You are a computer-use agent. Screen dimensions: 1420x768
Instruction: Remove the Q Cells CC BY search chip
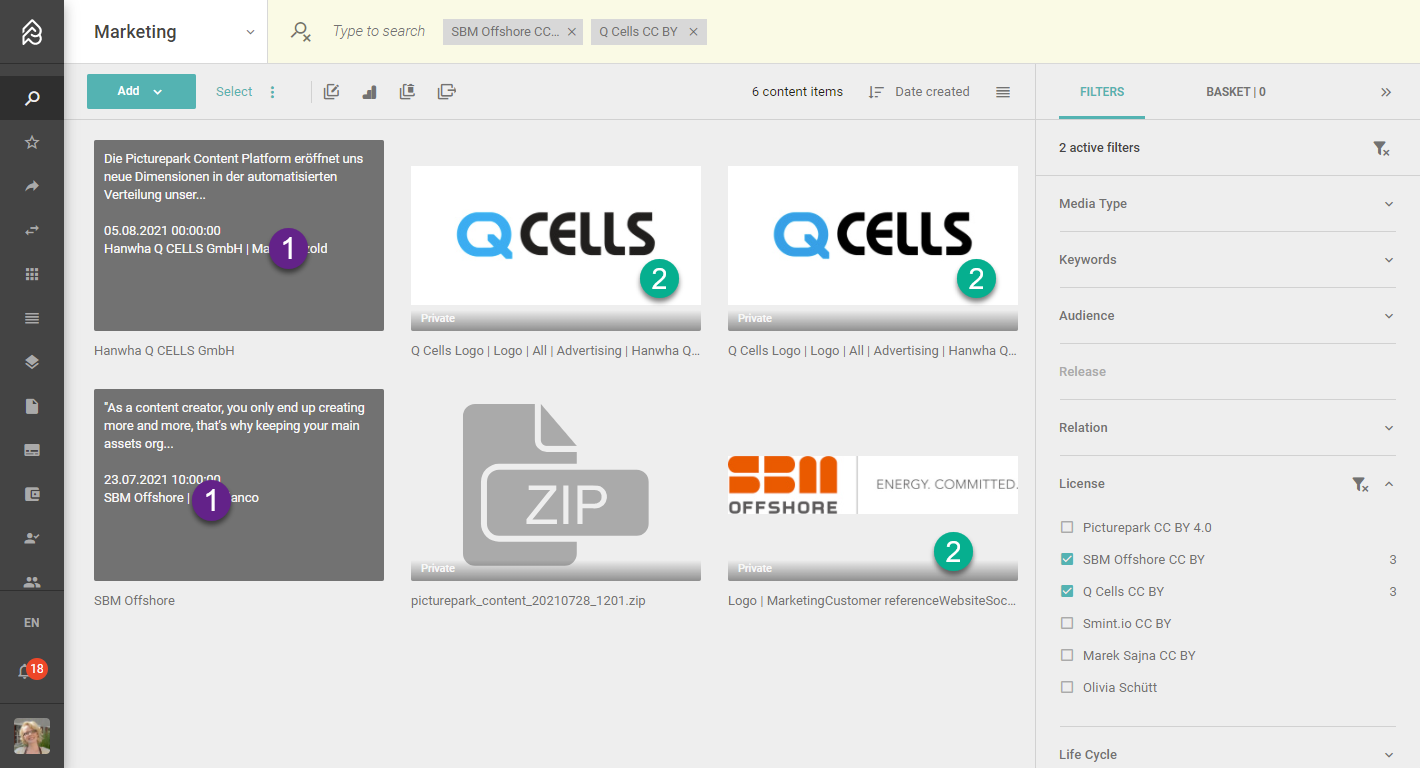(693, 32)
